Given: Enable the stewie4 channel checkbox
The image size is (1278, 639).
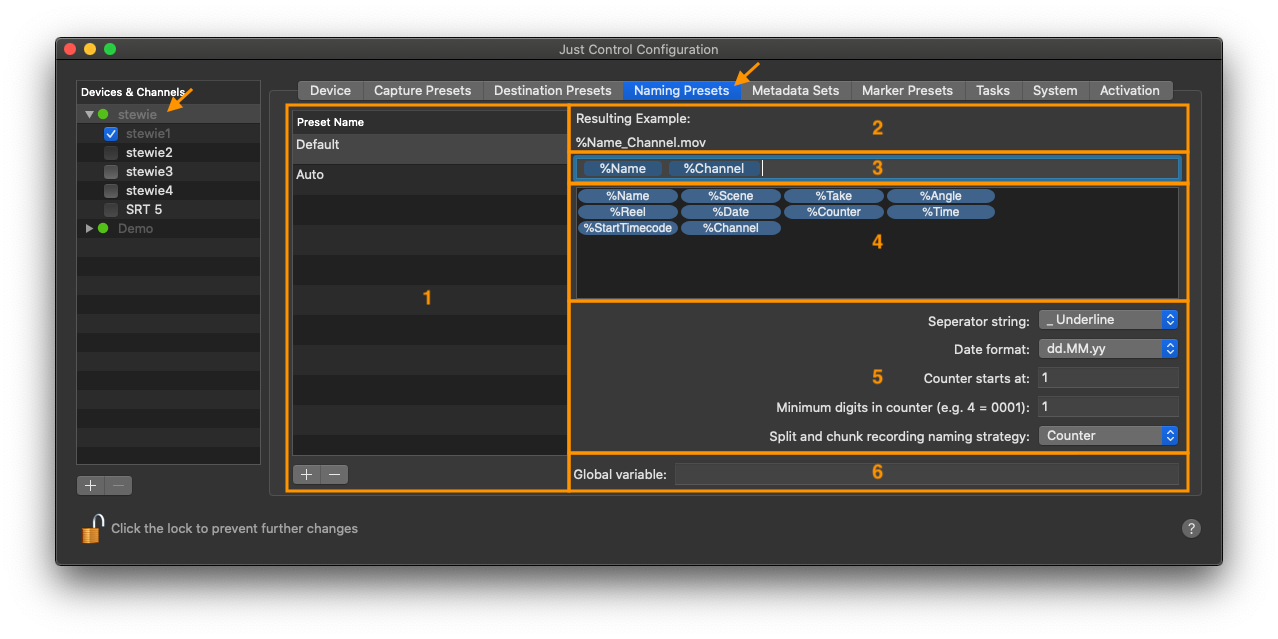Looking at the screenshot, I should [x=111, y=190].
